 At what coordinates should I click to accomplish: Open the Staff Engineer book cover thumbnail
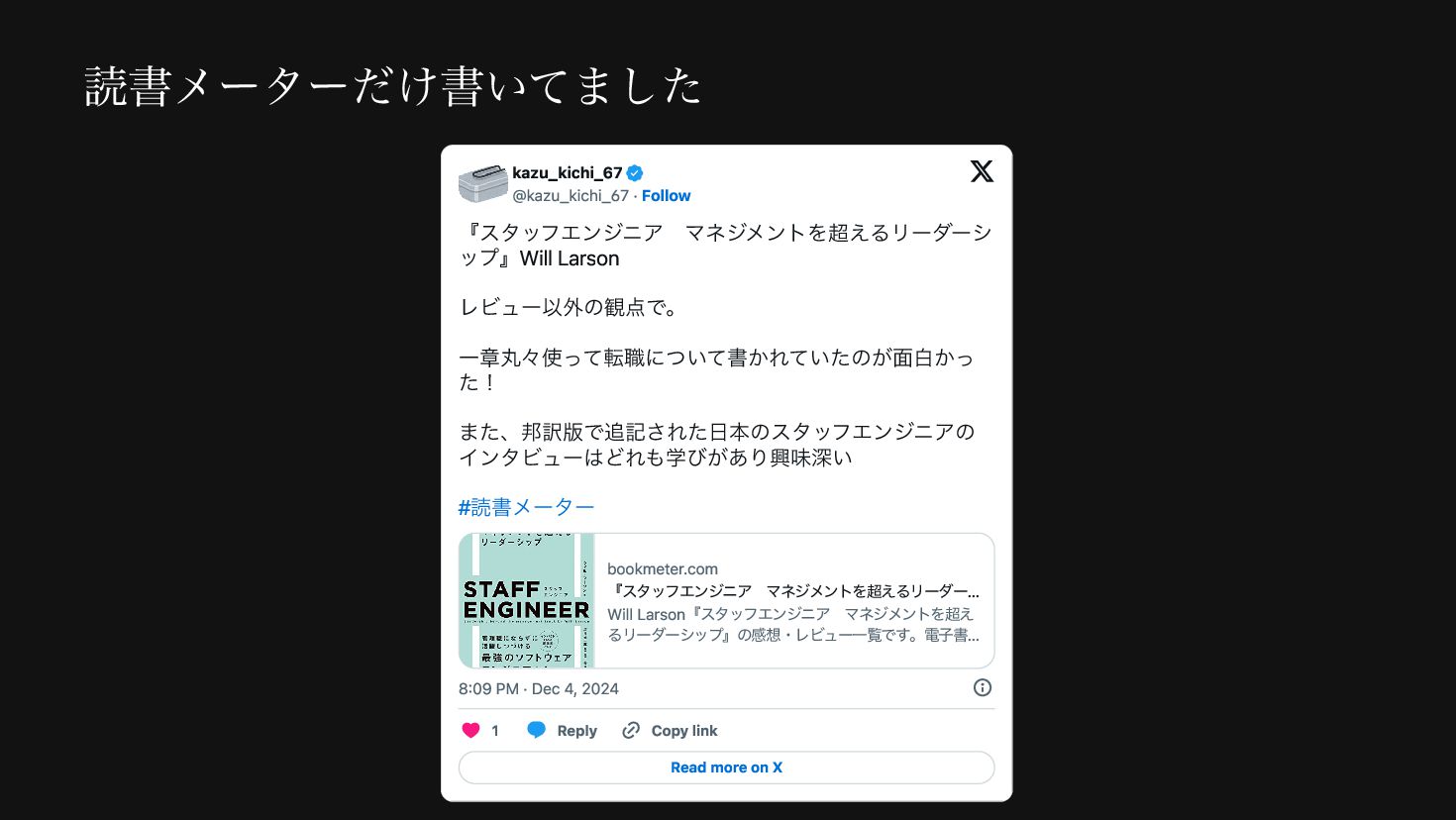click(527, 601)
